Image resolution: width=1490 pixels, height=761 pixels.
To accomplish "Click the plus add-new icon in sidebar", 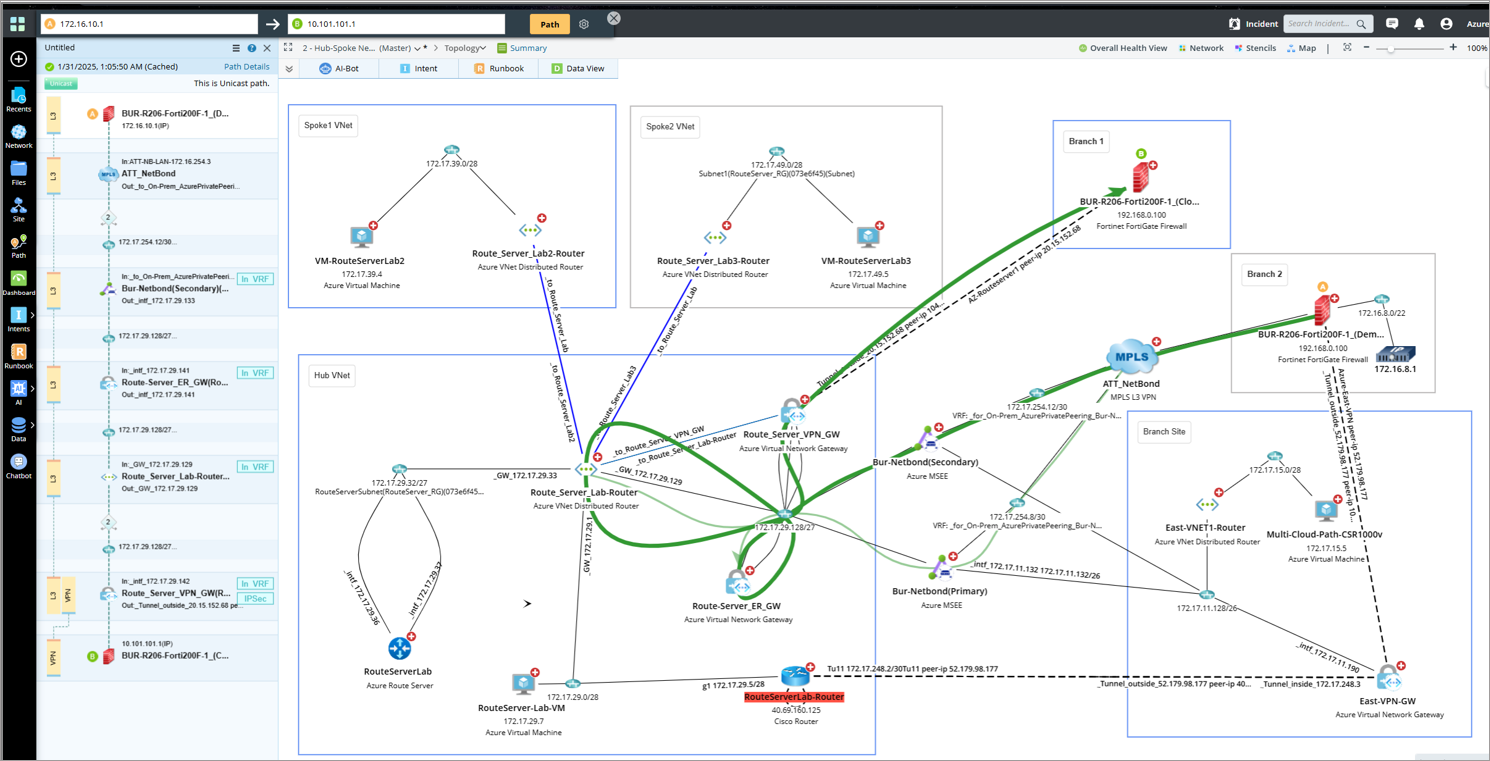I will click(18, 59).
